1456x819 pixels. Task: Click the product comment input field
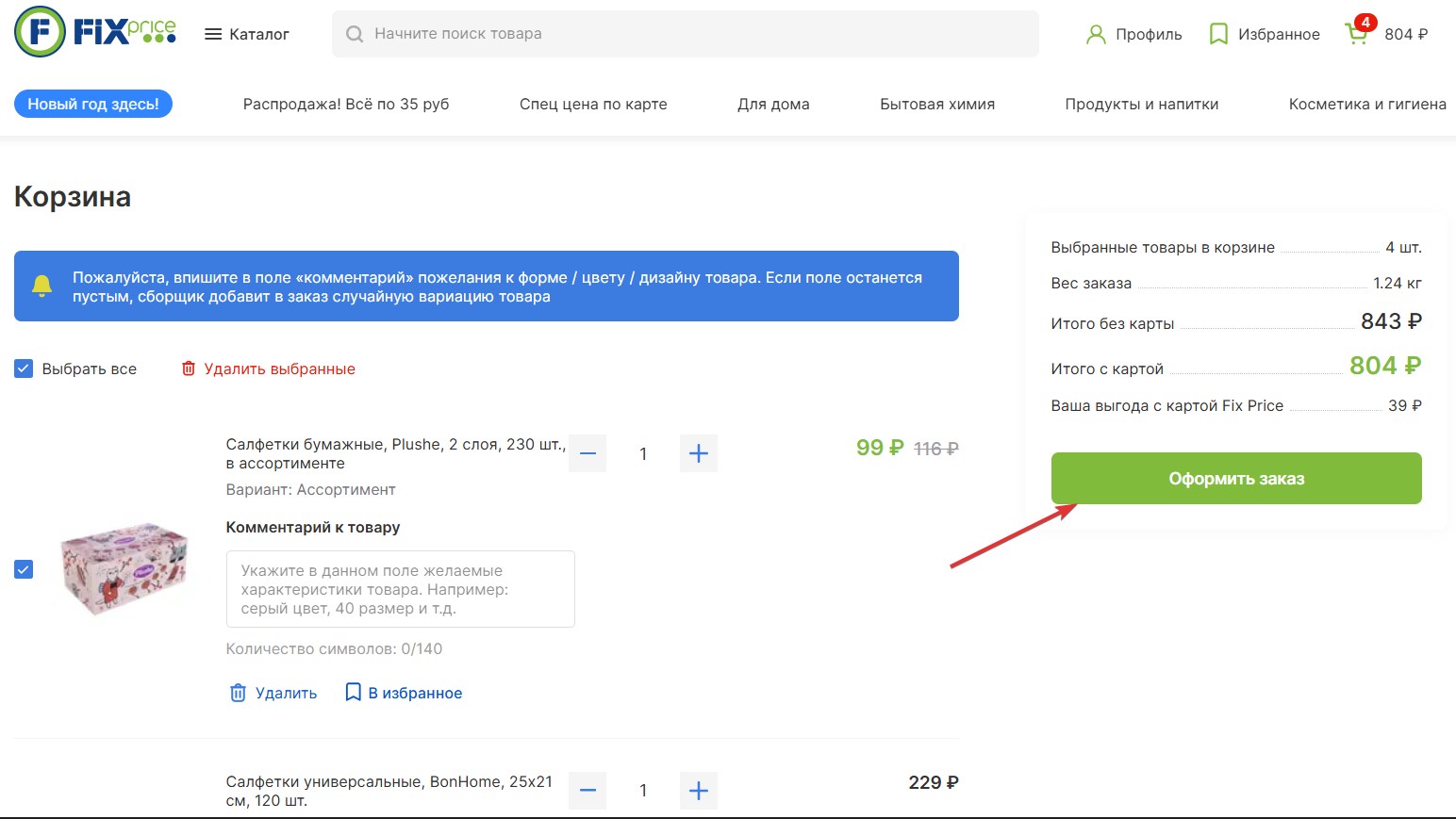[400, 588]
